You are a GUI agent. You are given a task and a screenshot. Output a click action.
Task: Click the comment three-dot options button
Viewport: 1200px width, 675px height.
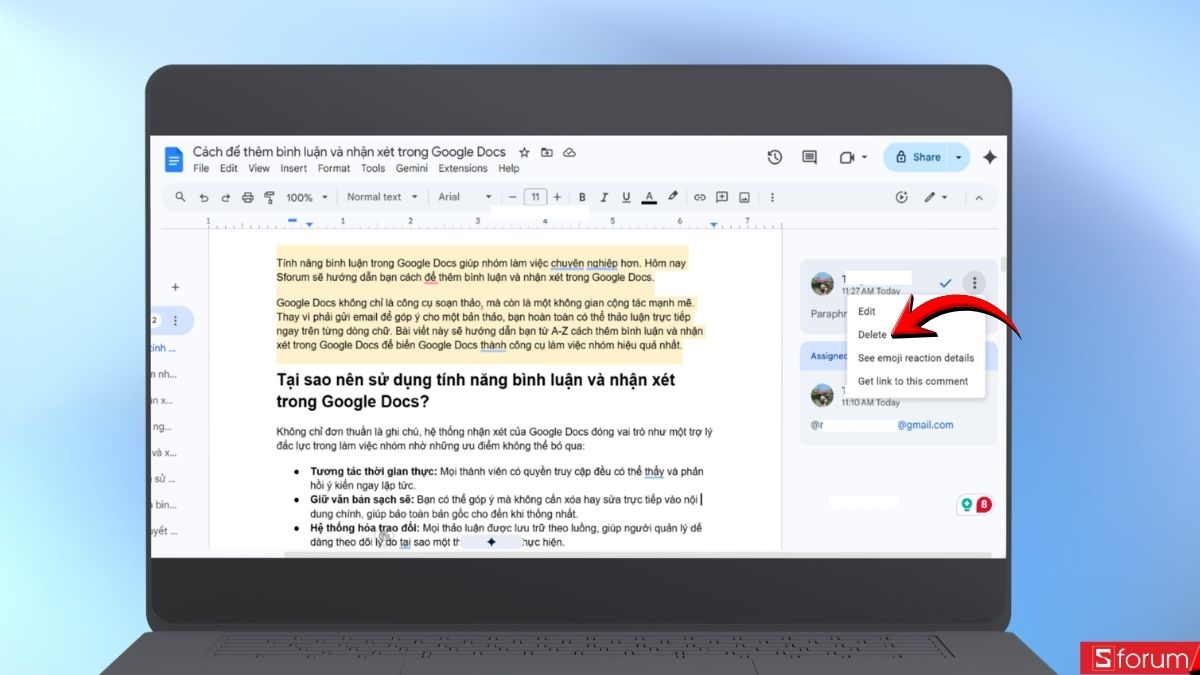coord(973,284)
